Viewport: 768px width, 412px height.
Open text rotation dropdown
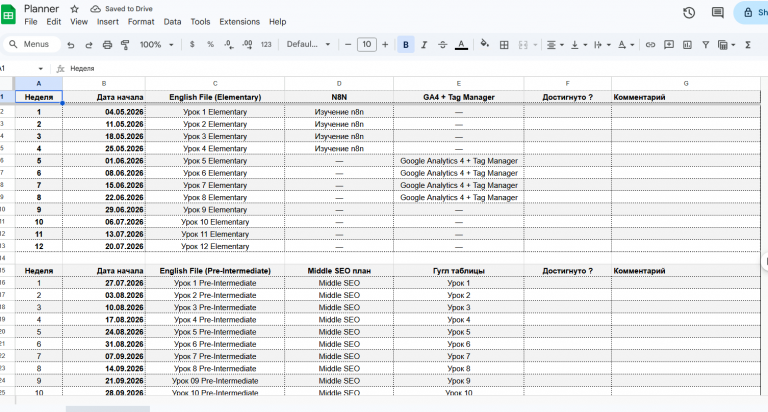point(625,45)
